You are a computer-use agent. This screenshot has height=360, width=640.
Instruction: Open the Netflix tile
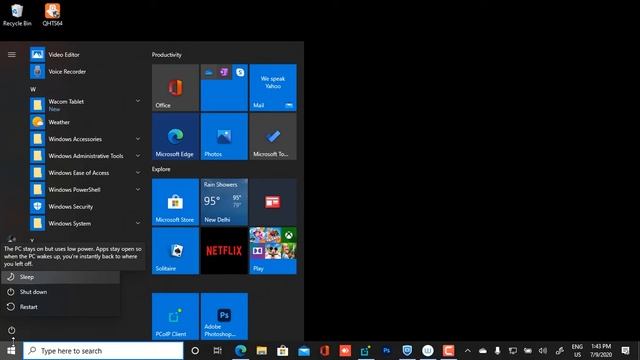pyautogui.click(x=224, y=251)
